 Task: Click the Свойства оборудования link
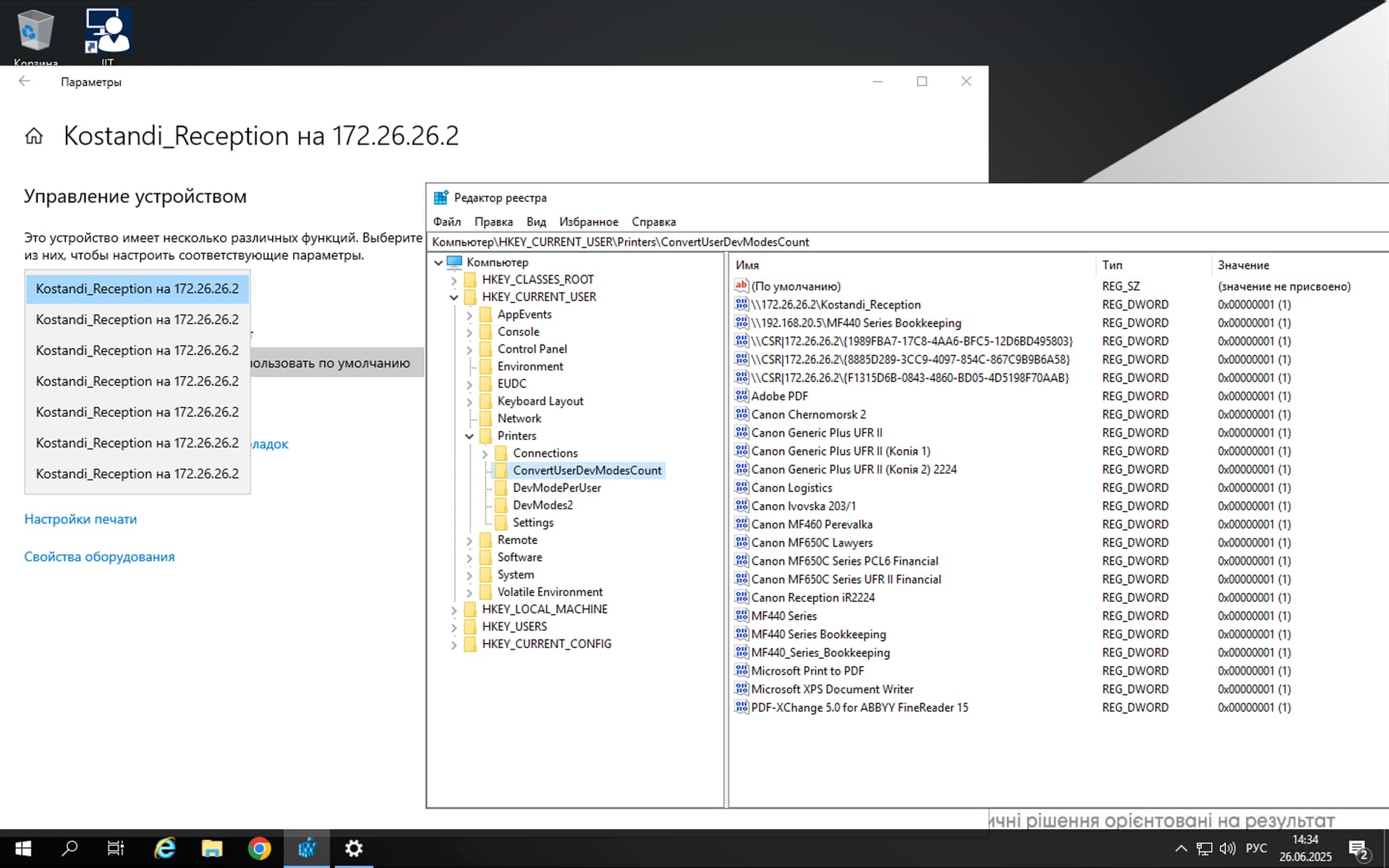99,556
